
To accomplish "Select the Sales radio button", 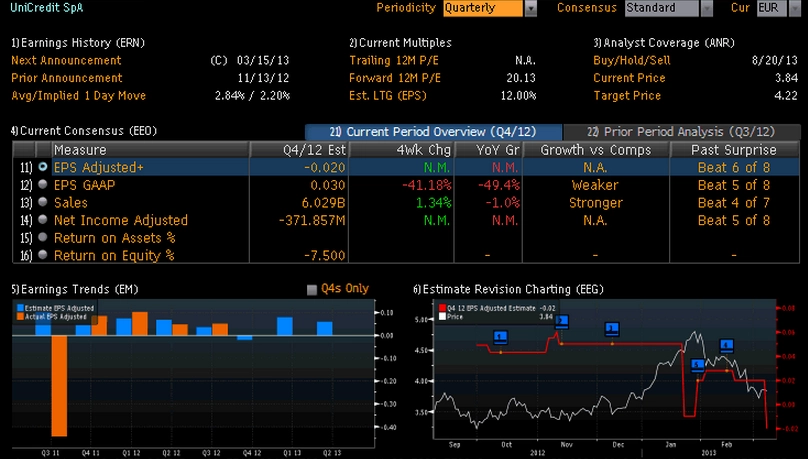I will click(x=43, y=202).
